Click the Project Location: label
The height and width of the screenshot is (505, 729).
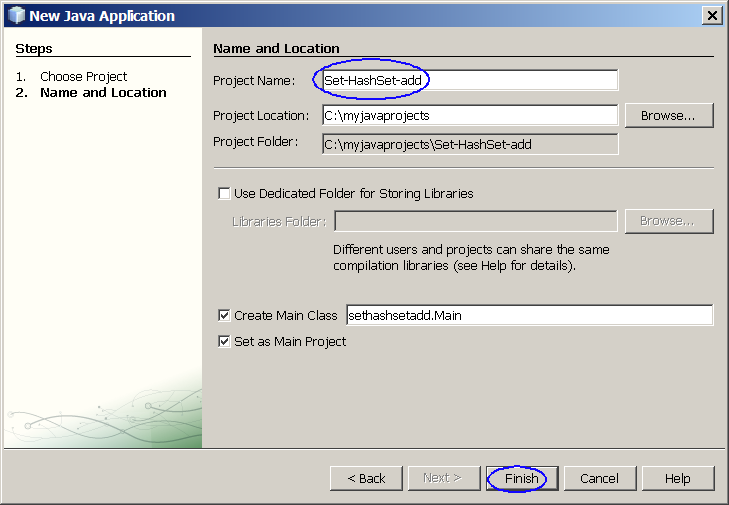[x=261, y=116]
